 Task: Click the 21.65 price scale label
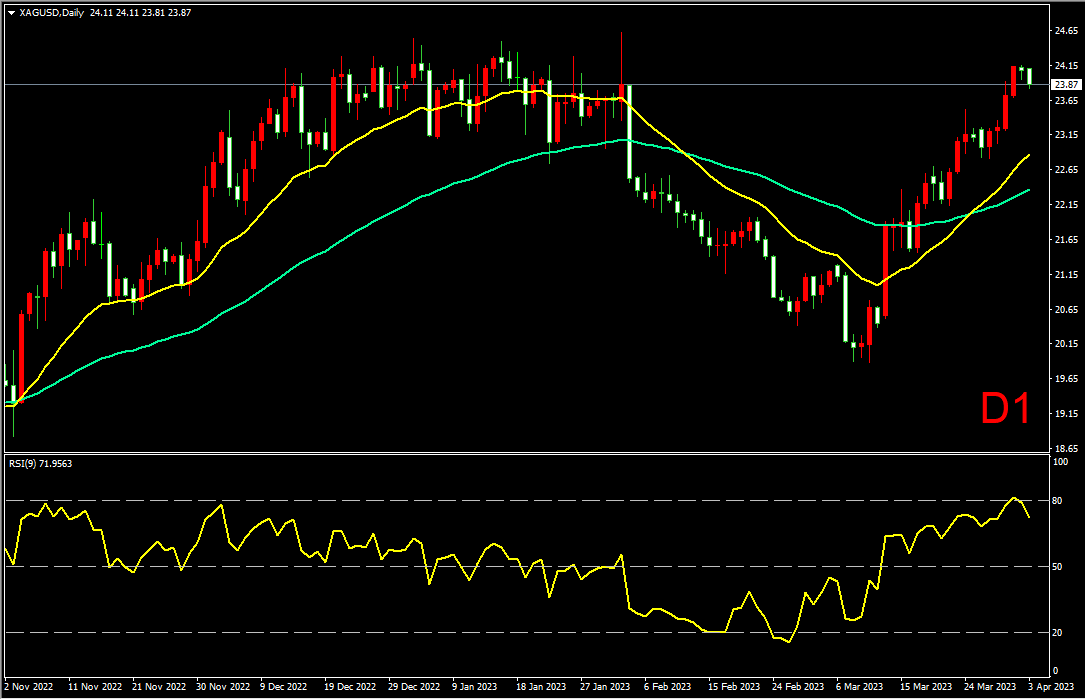1066,239
